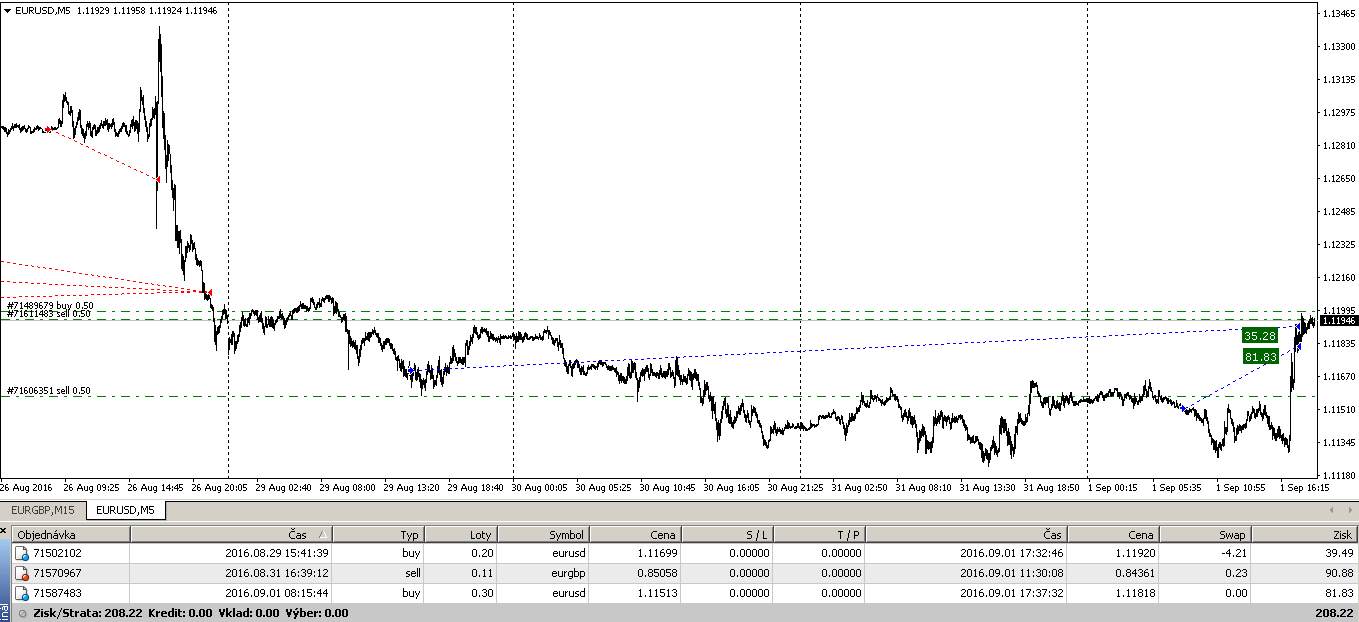The height and width of the screenshot is (622, 1359).
Task: Click the green 35.28 profit label on chart
Action: point(1260,336)
